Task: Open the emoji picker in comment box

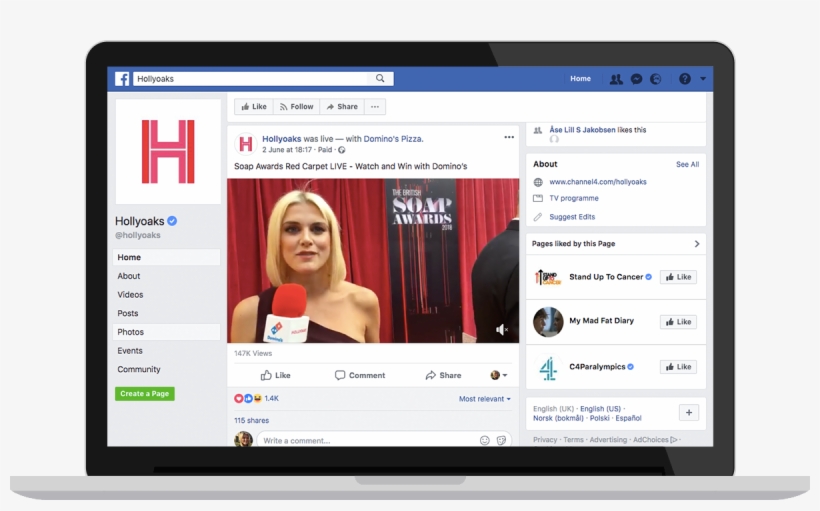Action: click(485, 440)
